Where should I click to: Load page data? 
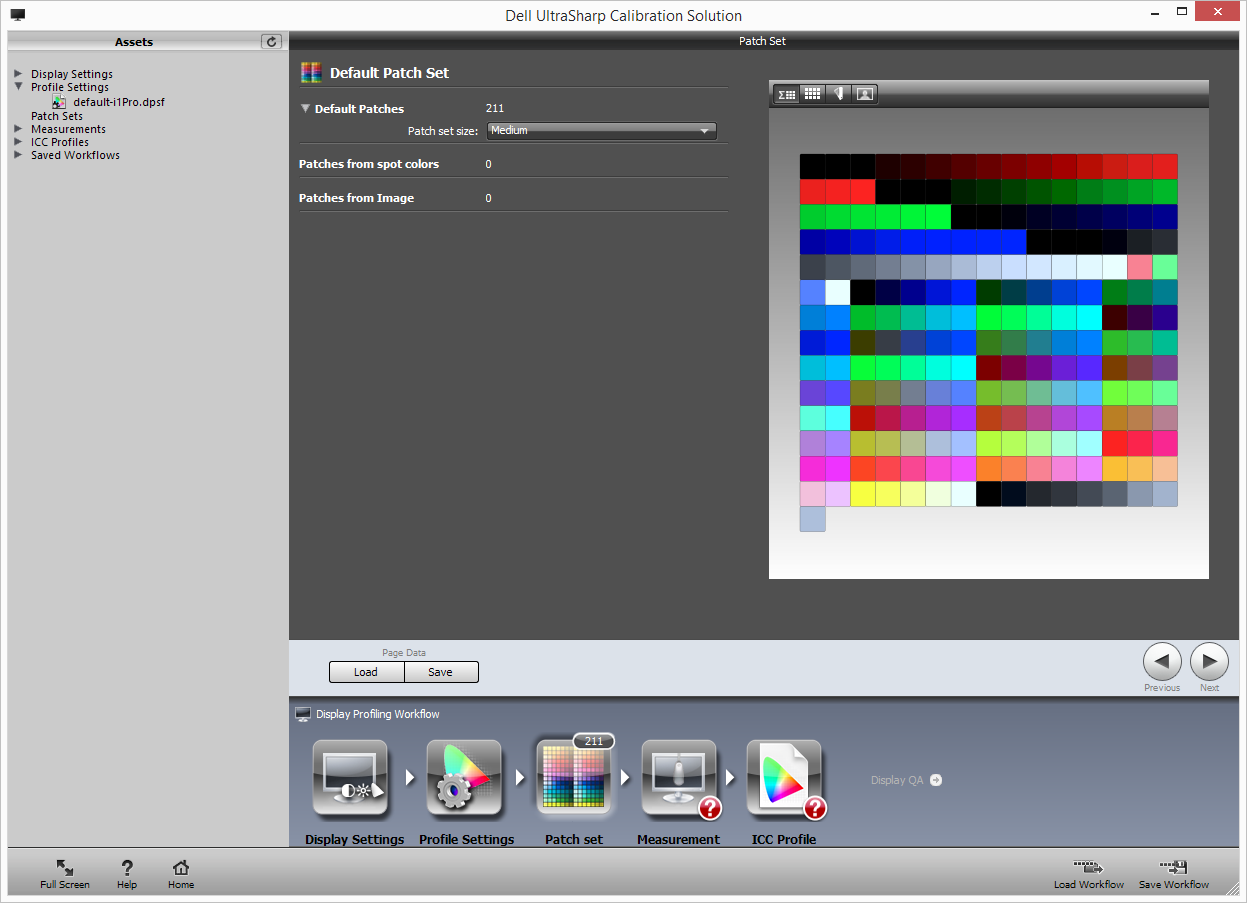tap(366, 672)
